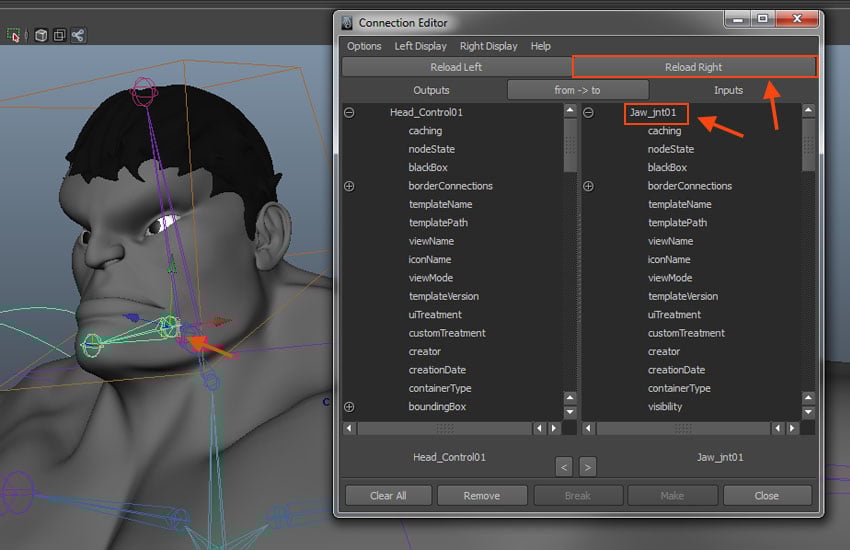Toggle the 'from -> to' direction button
Screen dimensions: 850x550
pyautogui.click(x=578, y=90)
